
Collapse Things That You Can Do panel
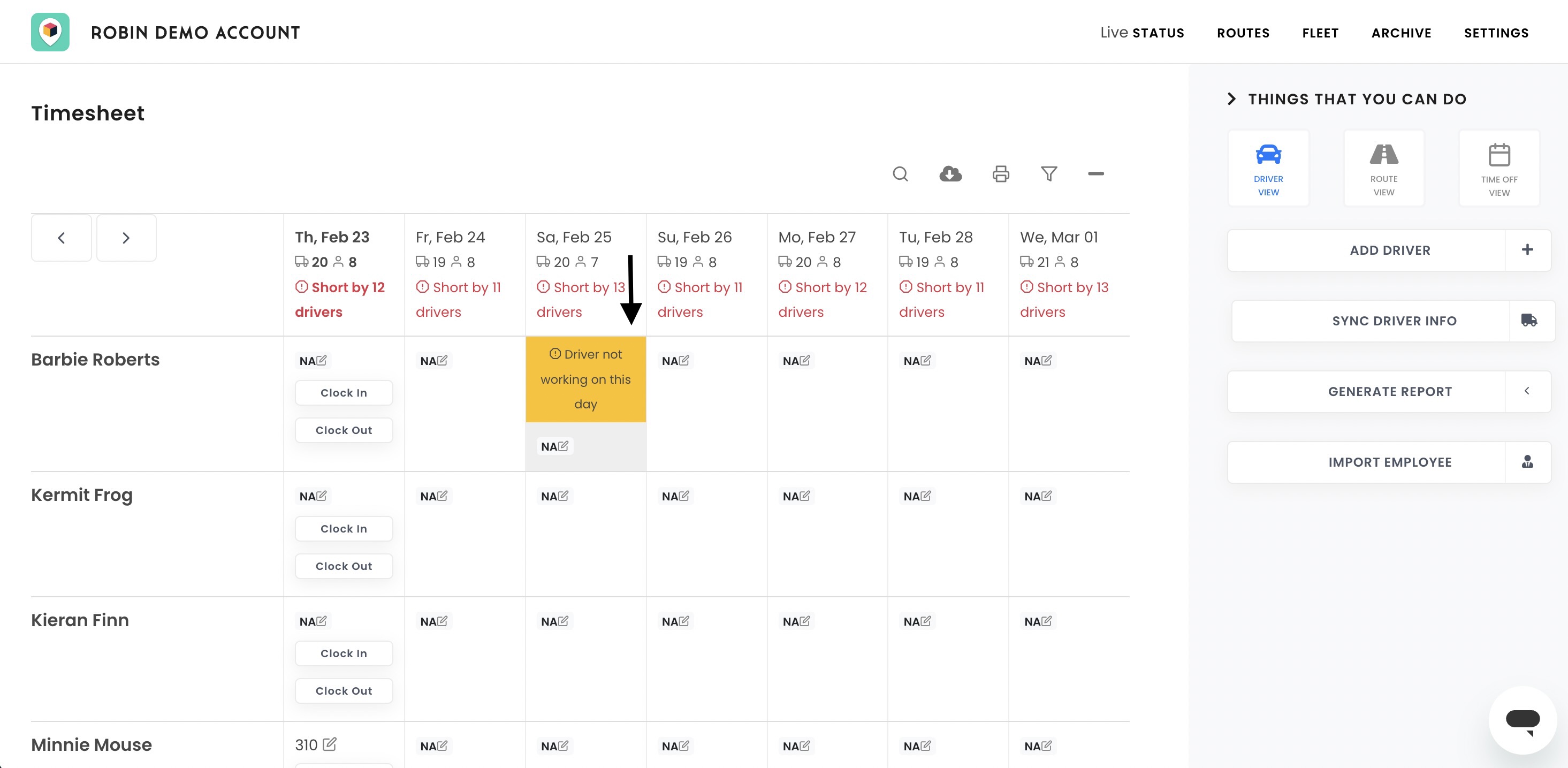[x=1231, y=98]
